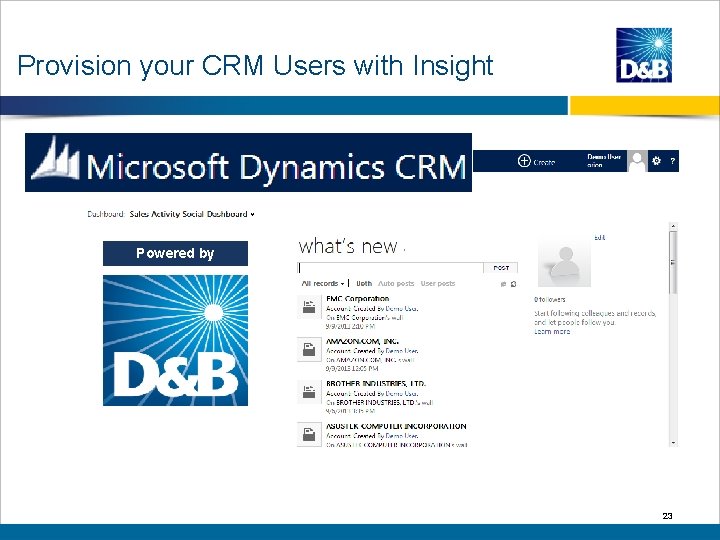
Task: Open the settings gear icon
Action: 657,161
